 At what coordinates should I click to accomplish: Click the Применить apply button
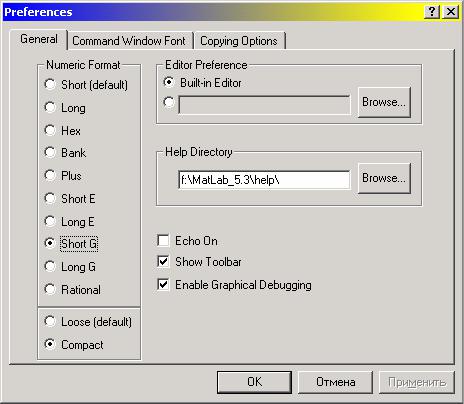[x=417, y=382]
